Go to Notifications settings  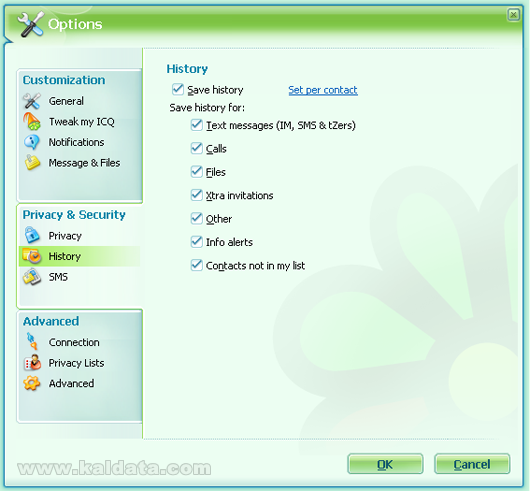click(76, 142)
